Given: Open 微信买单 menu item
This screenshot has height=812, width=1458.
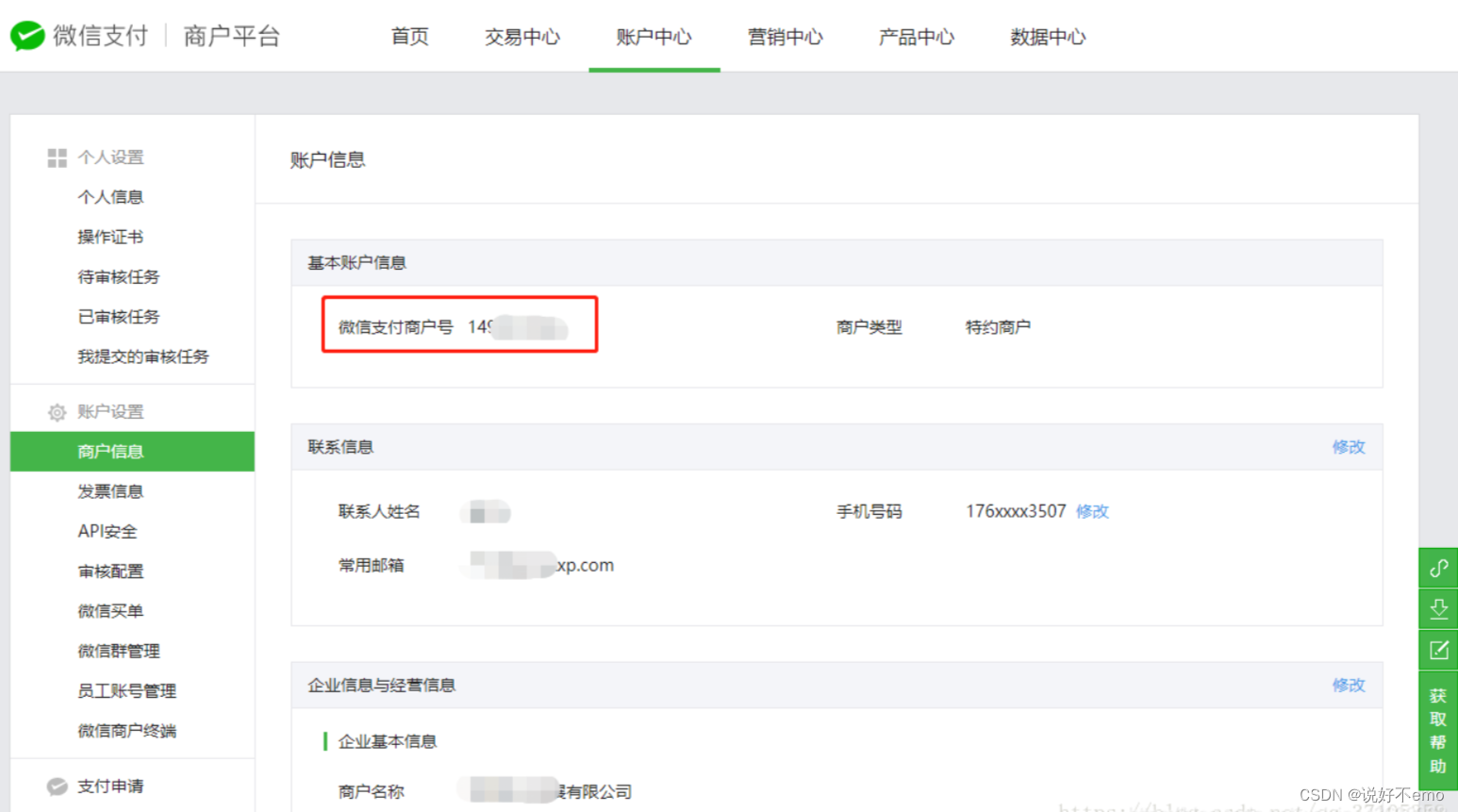Looking at the screenshot, I should click(110, 611).
